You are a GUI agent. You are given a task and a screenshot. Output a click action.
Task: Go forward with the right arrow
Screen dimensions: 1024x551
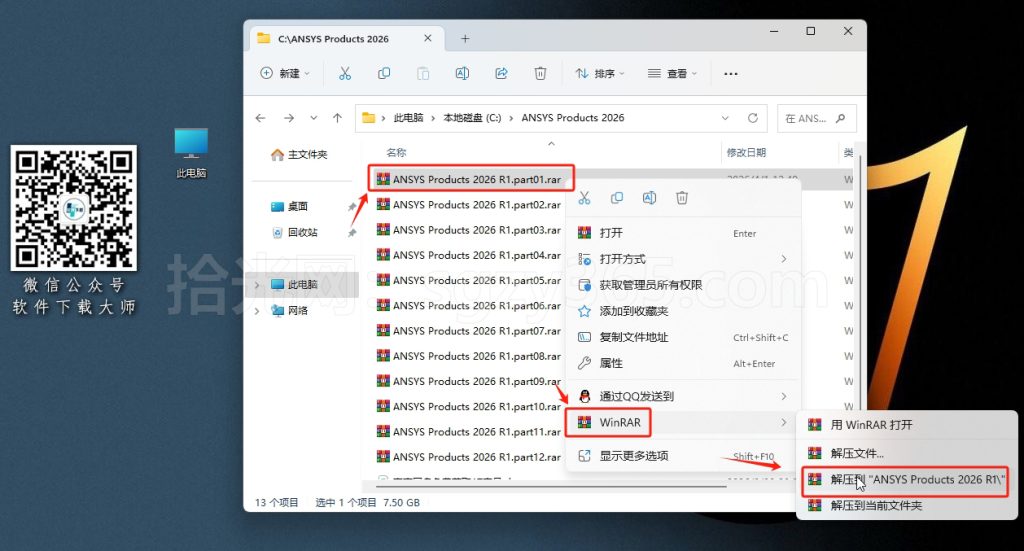coord(289,118)
